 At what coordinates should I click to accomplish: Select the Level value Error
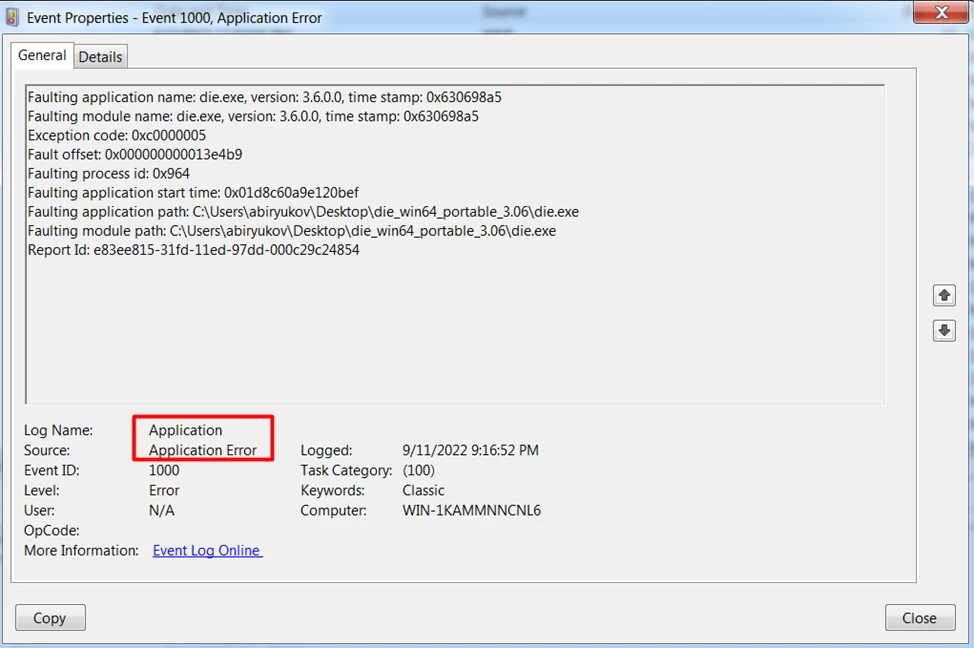163,490
